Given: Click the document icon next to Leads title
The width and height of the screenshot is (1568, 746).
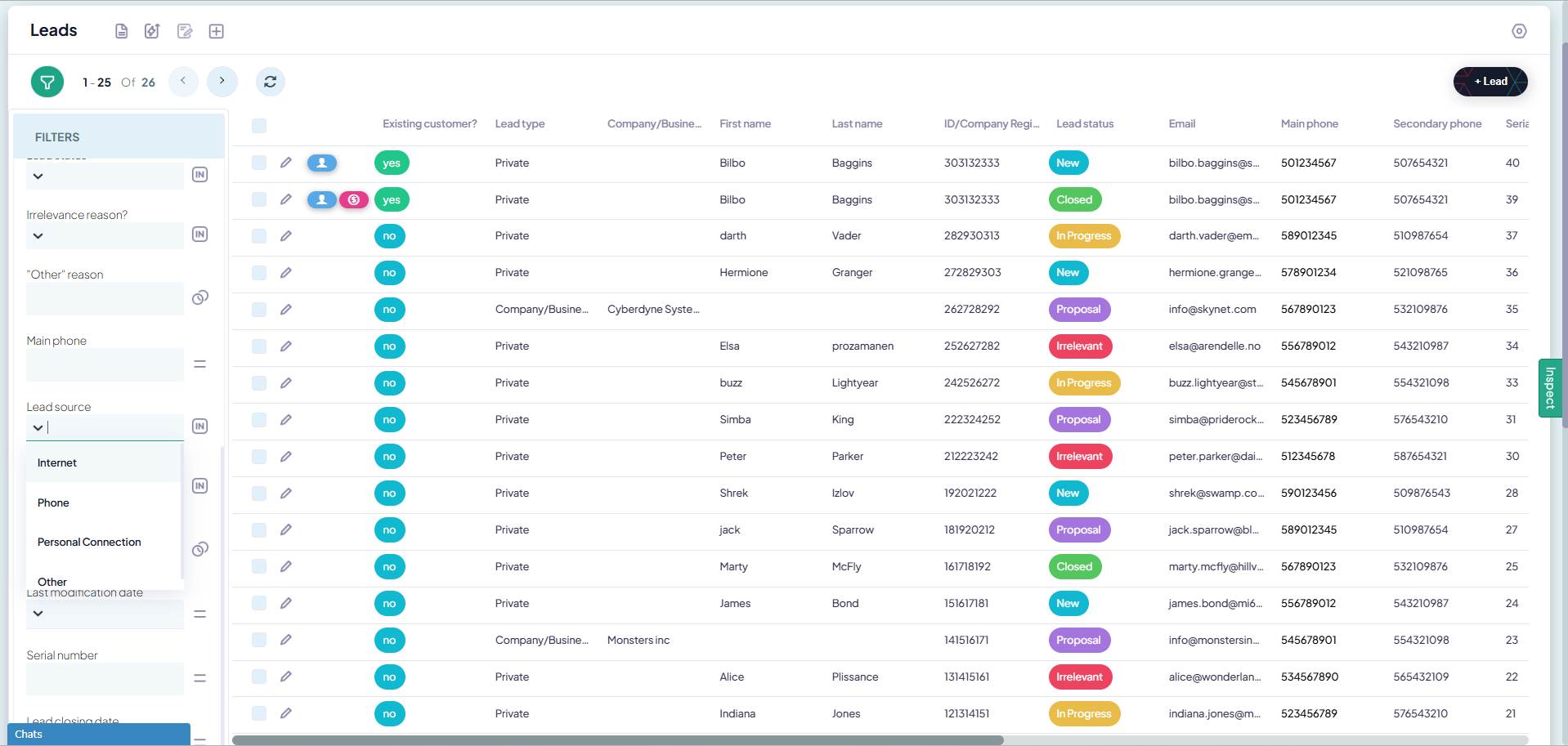Looking at the screenshot, I should point(122,31).
